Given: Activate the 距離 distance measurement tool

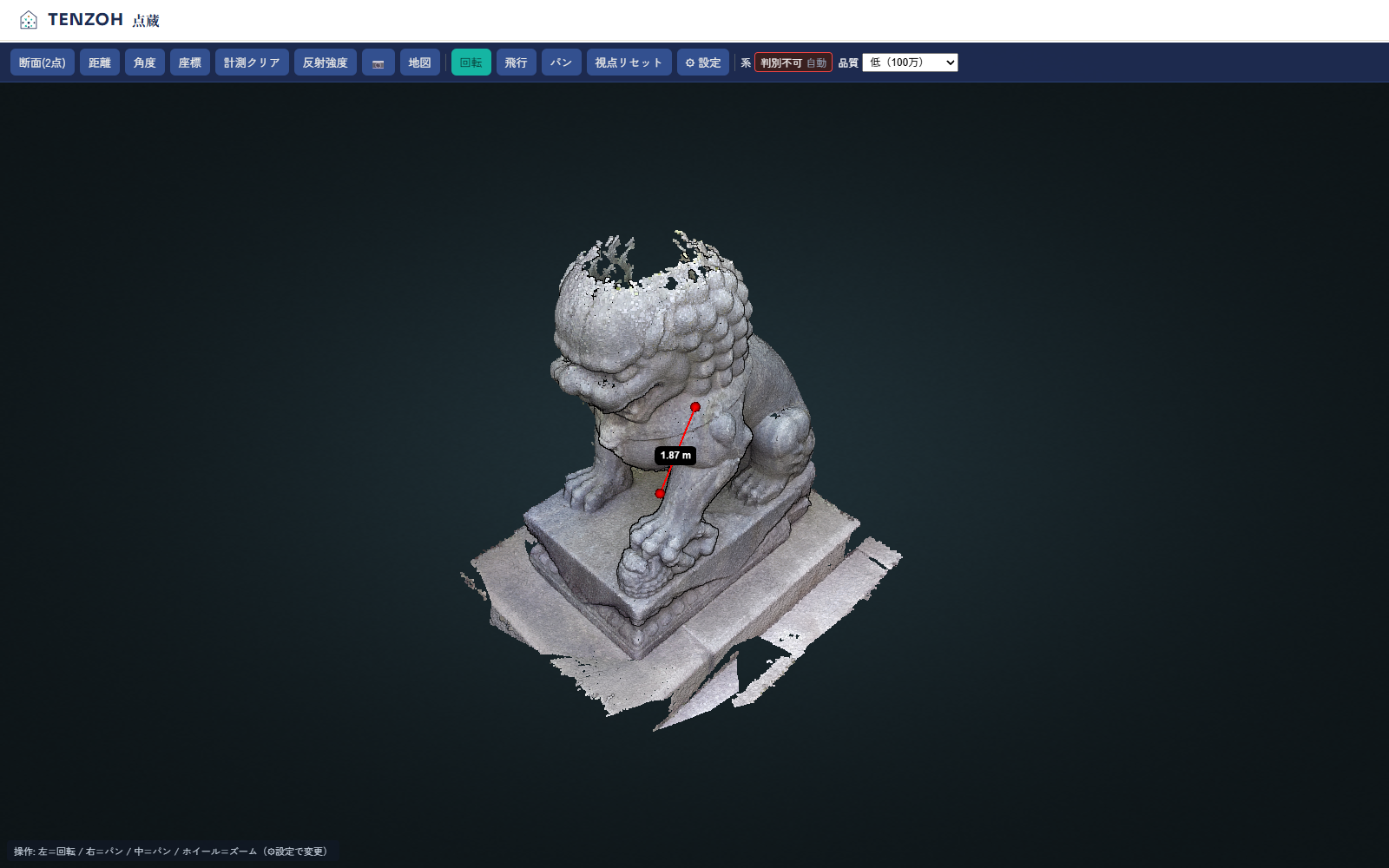Looking at the screenshot, I should 100,62.
